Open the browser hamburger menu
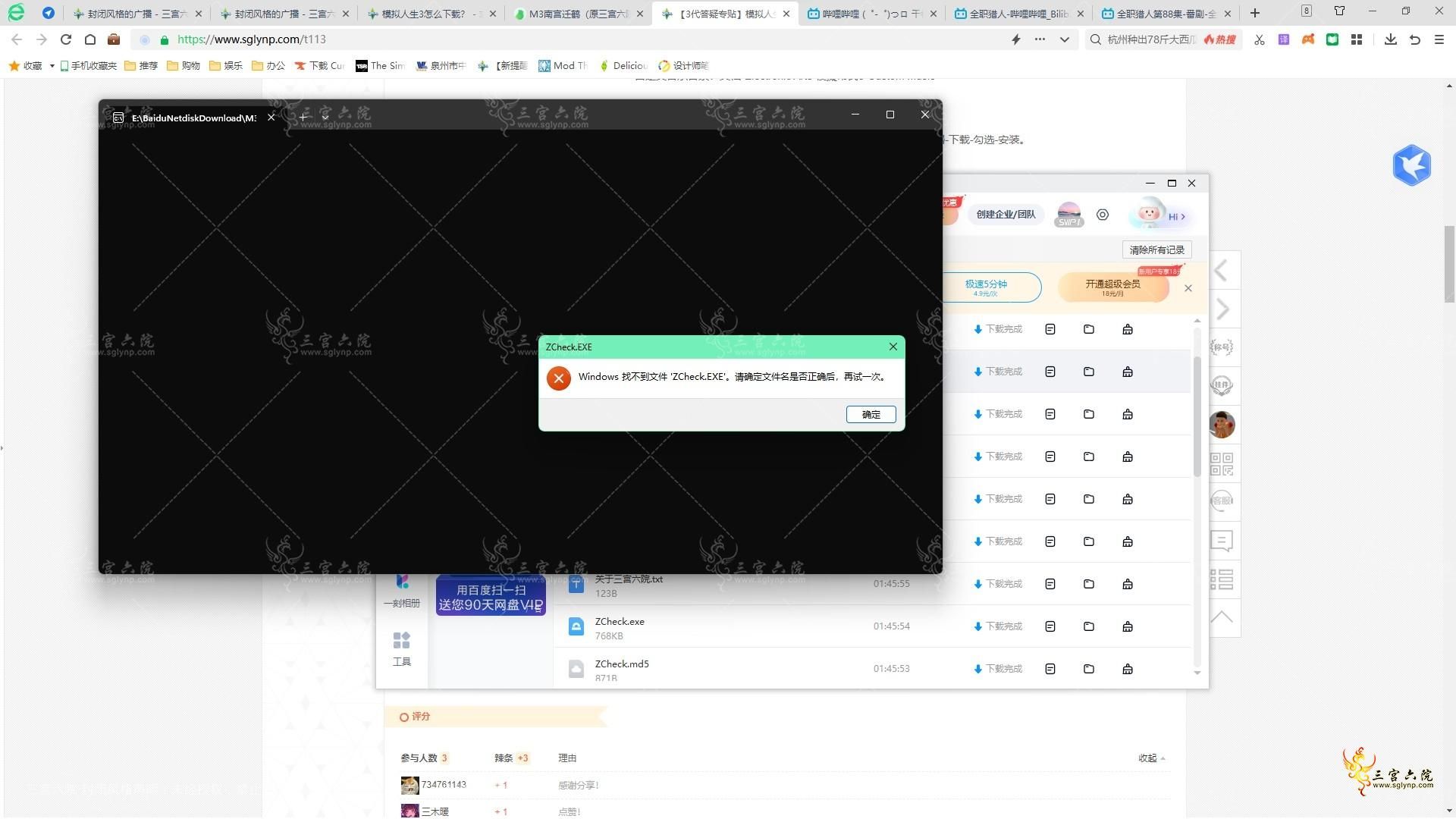This screenshot has height=819, width=1456. click(x=1439, y=39)
